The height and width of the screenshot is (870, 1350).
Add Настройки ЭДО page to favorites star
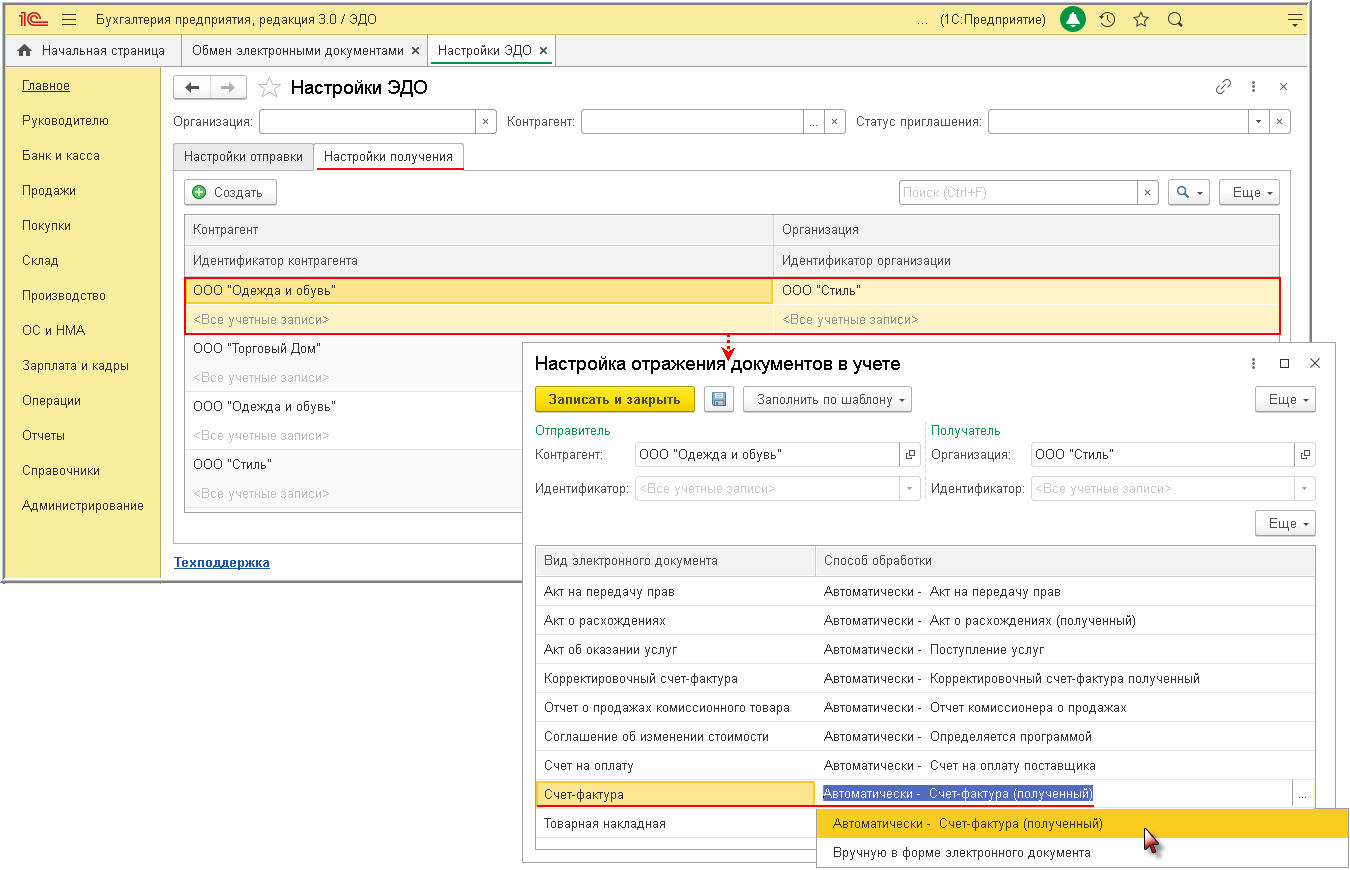[268, 87]
